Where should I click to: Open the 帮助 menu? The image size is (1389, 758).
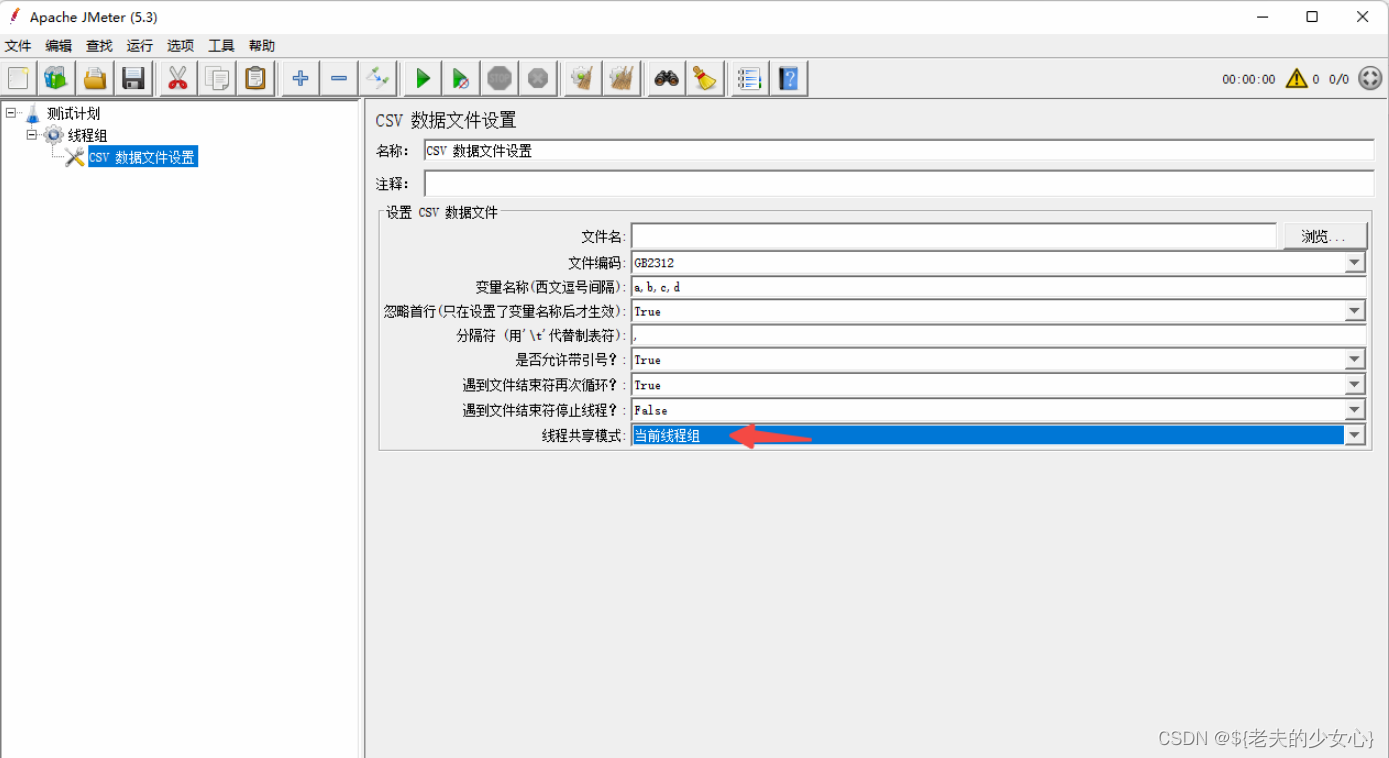[262, 46]
